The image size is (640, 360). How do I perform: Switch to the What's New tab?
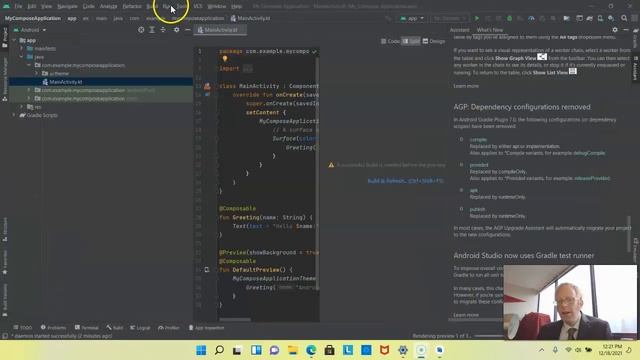[489, 30]
